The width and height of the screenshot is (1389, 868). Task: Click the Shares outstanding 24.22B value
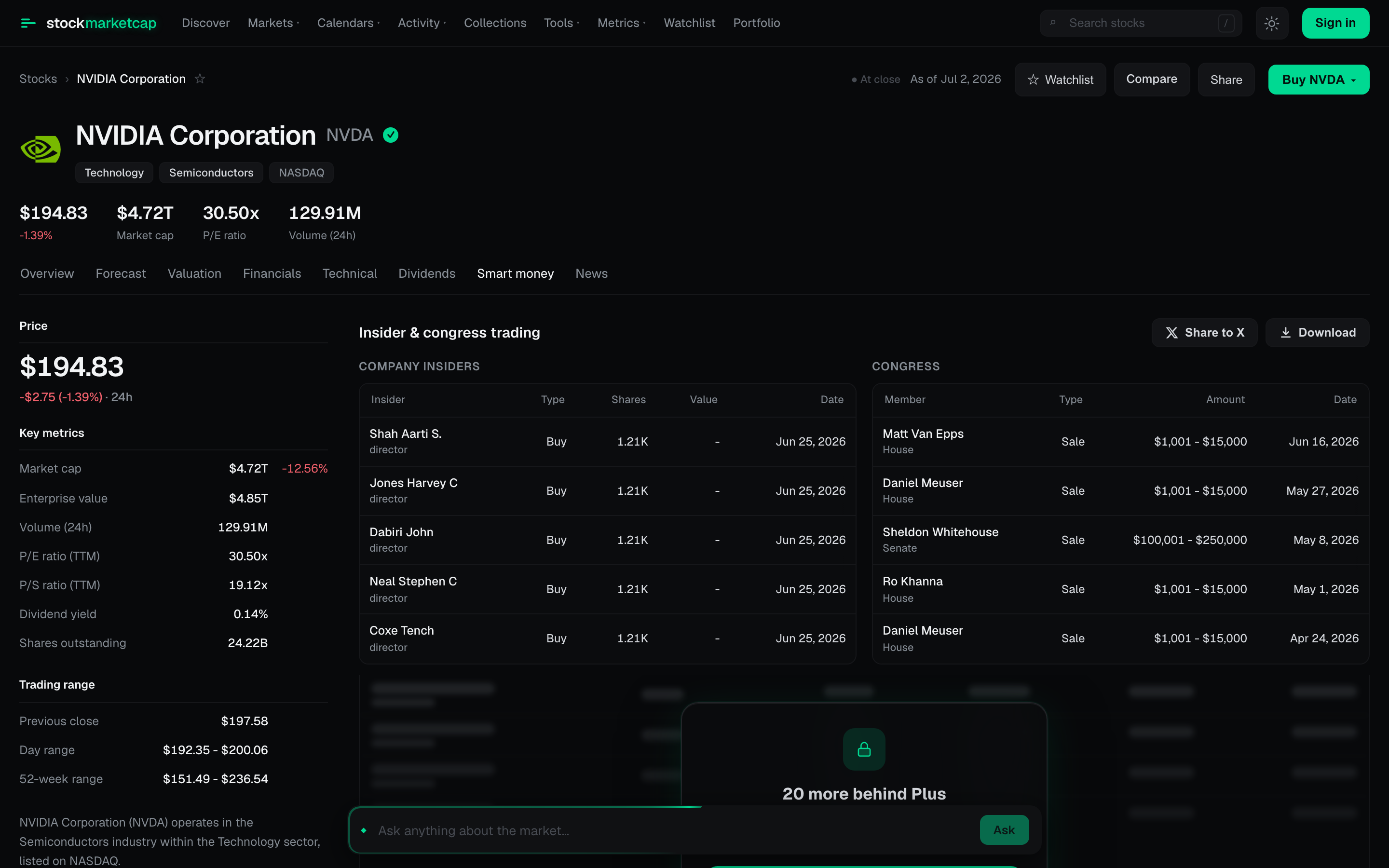click(x=247, y=643)
